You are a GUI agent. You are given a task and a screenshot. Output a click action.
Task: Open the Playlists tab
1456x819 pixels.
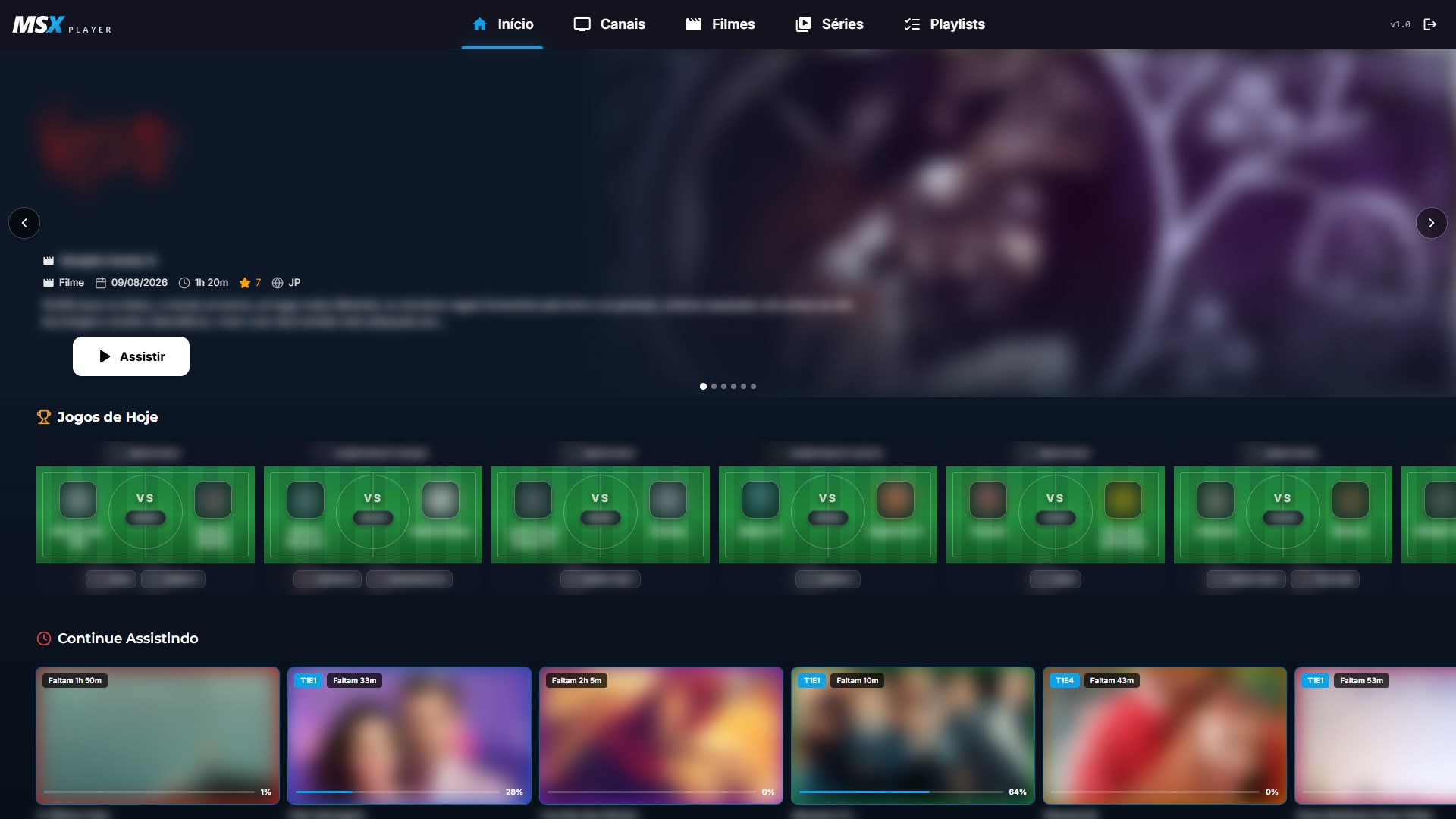(944, 24)
